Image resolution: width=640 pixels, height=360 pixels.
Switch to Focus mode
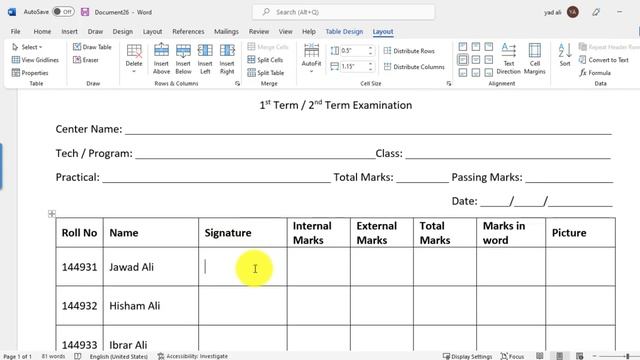(512, 356)
